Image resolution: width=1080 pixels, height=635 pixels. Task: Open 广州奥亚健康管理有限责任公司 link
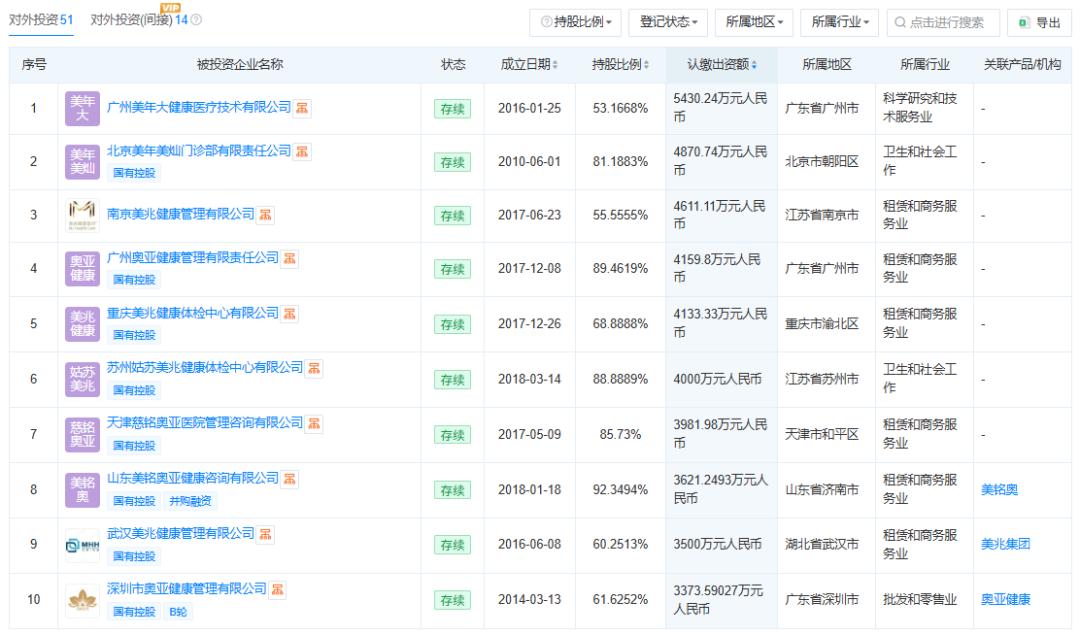point(193,258)
